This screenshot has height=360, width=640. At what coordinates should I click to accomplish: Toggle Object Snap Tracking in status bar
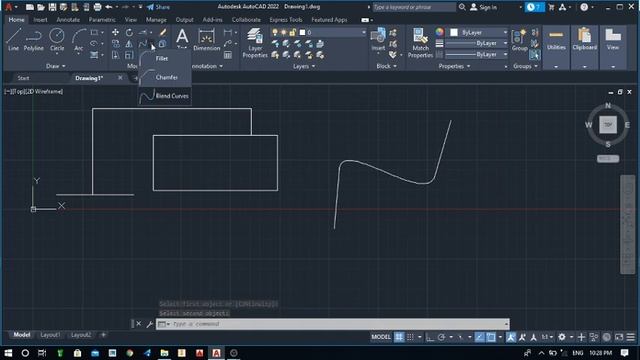[x=479, y=337]
